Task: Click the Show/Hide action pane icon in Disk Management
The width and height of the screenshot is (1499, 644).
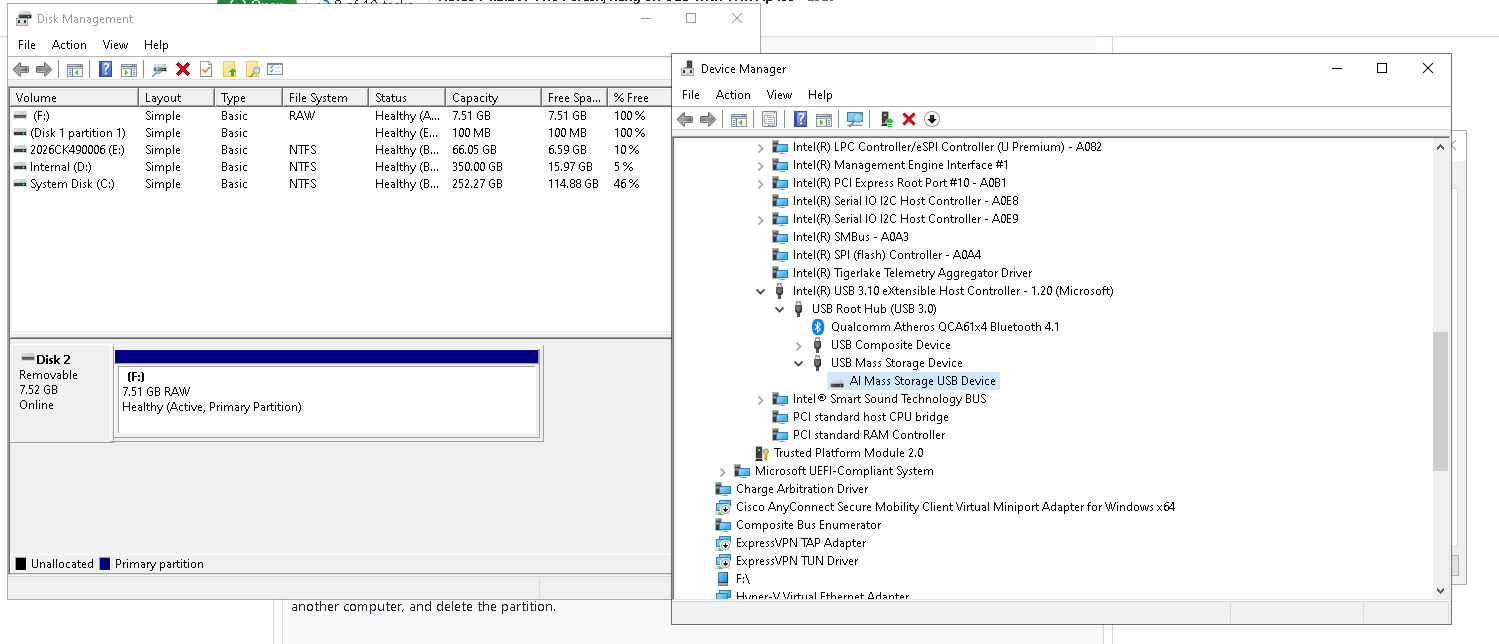Action: [129, 68]
